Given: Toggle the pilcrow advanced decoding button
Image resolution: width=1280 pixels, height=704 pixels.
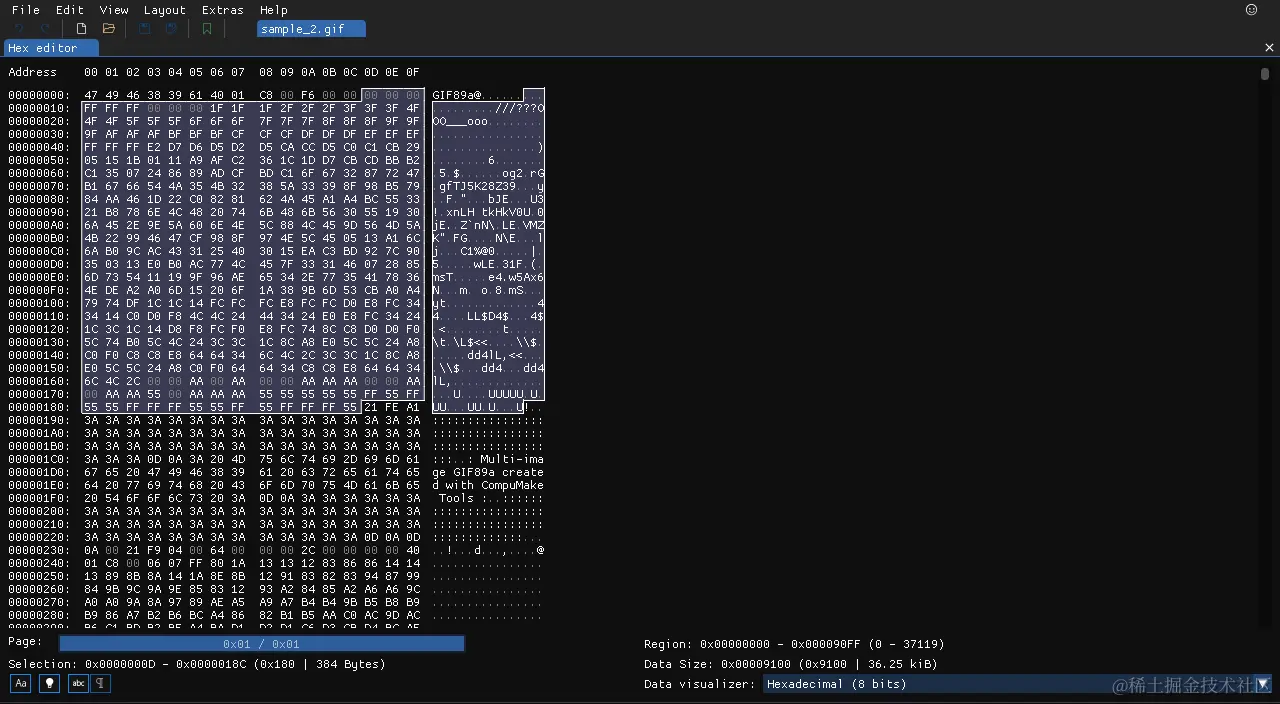Looking at the screenshot, I should point(101,683).
